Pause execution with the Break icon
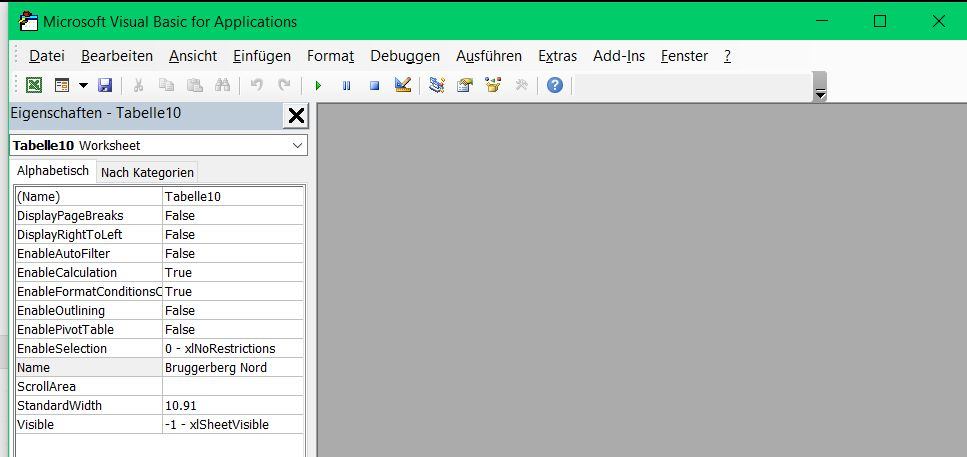The image size is (967, 457). [x=347, y=86]
